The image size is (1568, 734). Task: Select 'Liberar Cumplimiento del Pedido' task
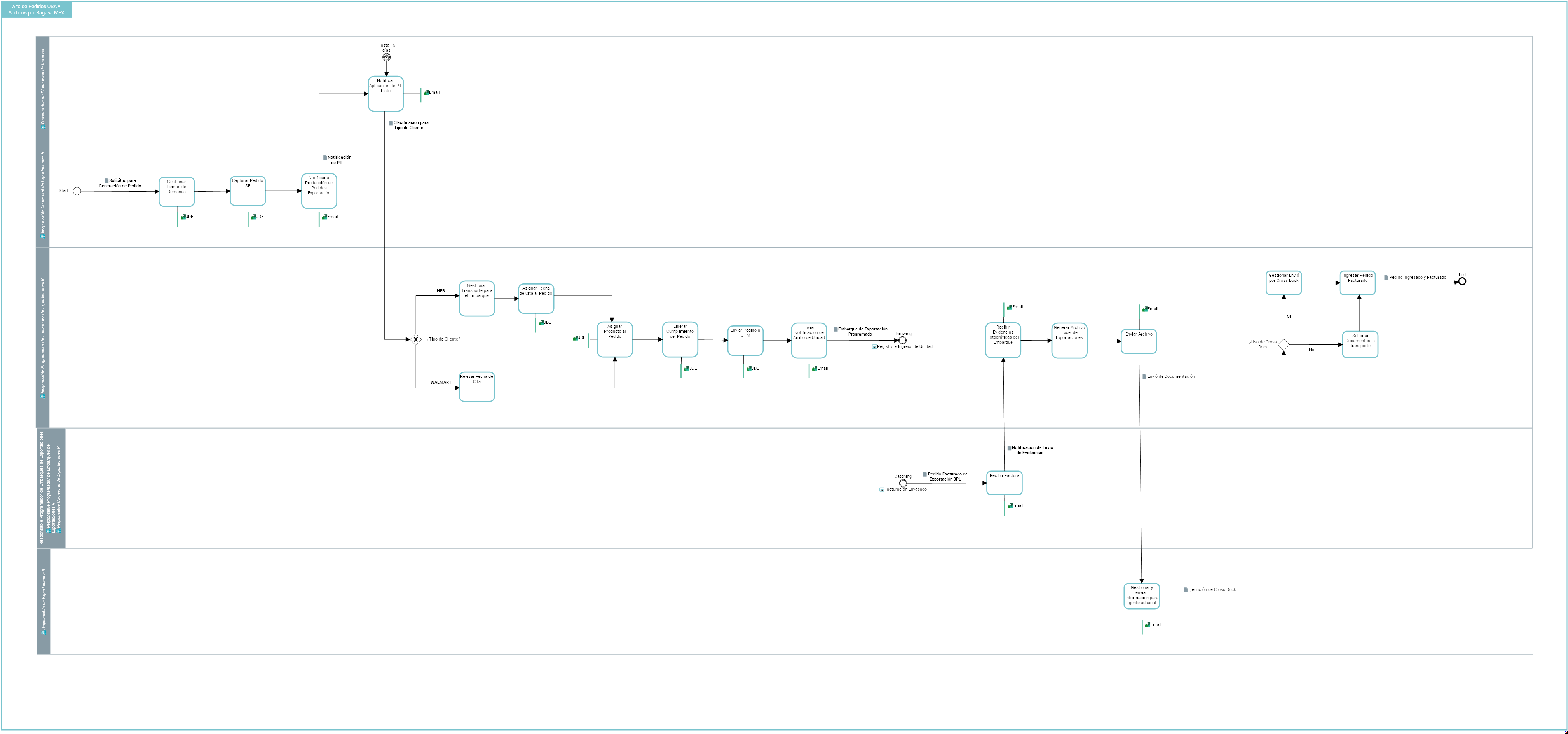click(x=680, y=339)
